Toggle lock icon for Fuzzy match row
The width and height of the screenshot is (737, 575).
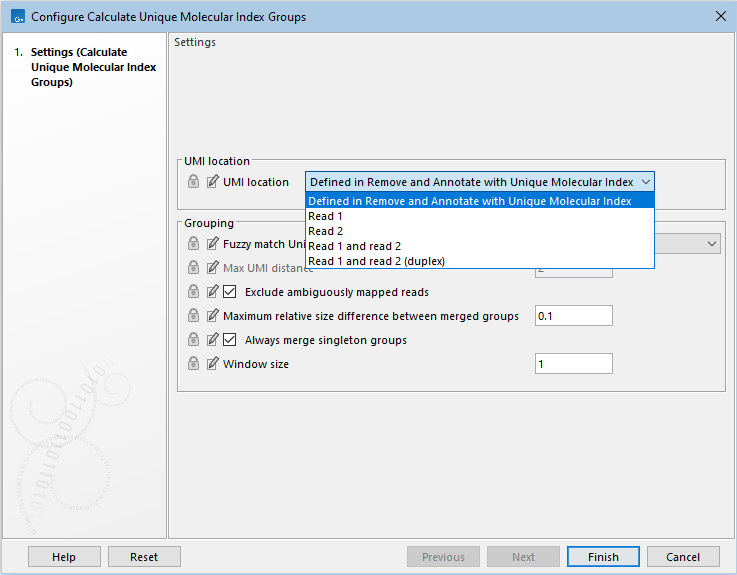click(194, 244)
